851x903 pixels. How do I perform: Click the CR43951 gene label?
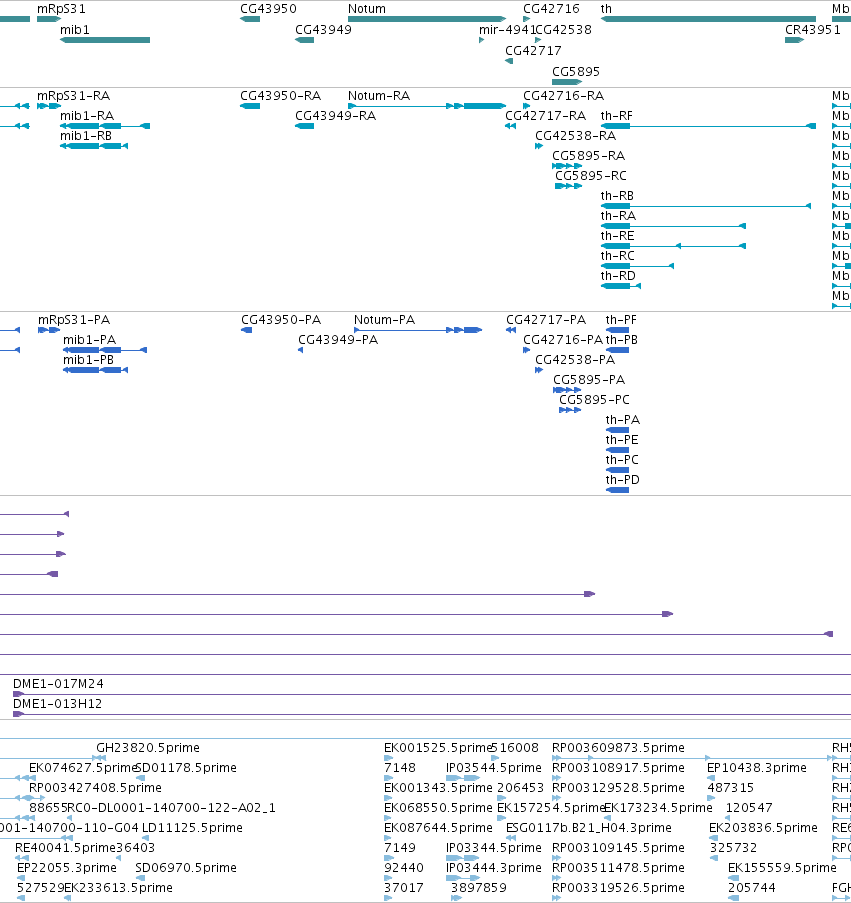pos(812,29)
